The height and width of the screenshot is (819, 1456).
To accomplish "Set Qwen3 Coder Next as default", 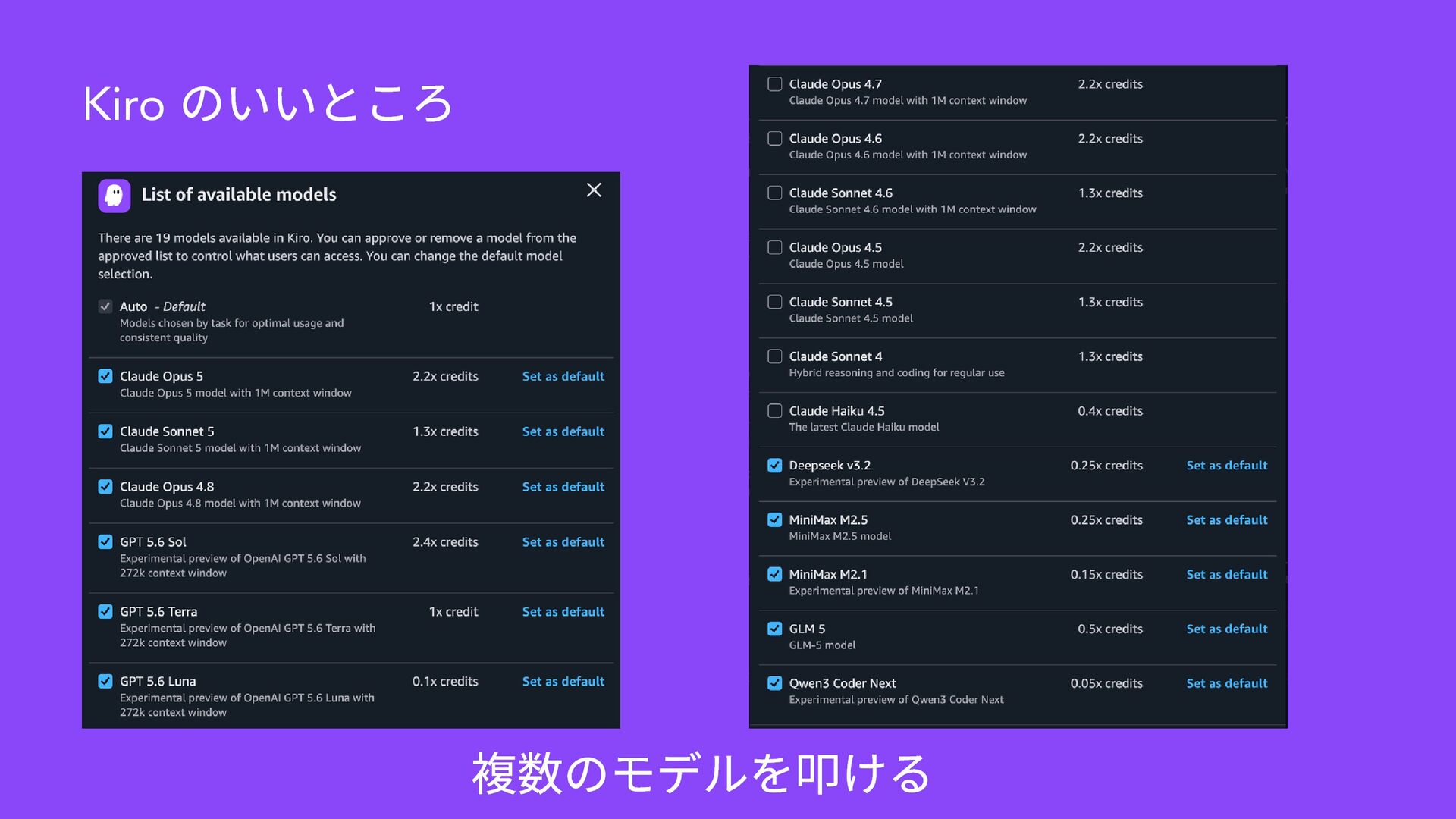I will tap(1227, 684).
